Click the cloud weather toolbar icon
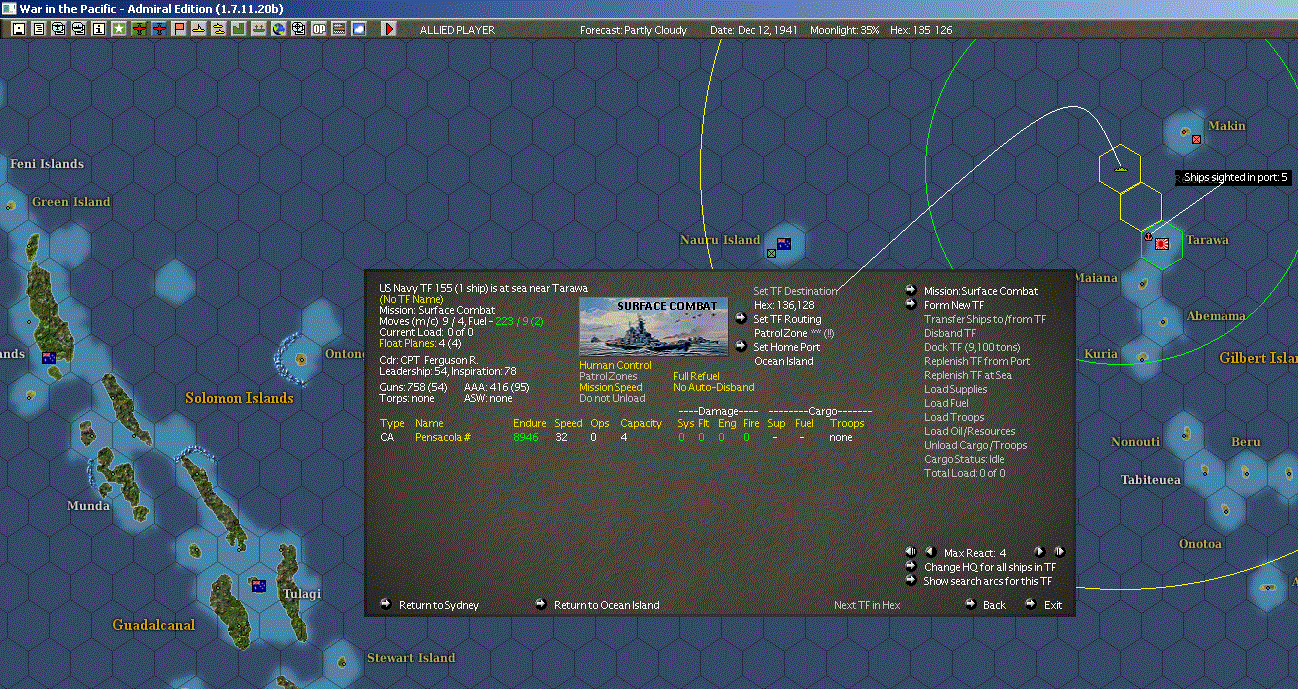The height and width of the screenshot is (689, 1298). [x=358, y=29]
